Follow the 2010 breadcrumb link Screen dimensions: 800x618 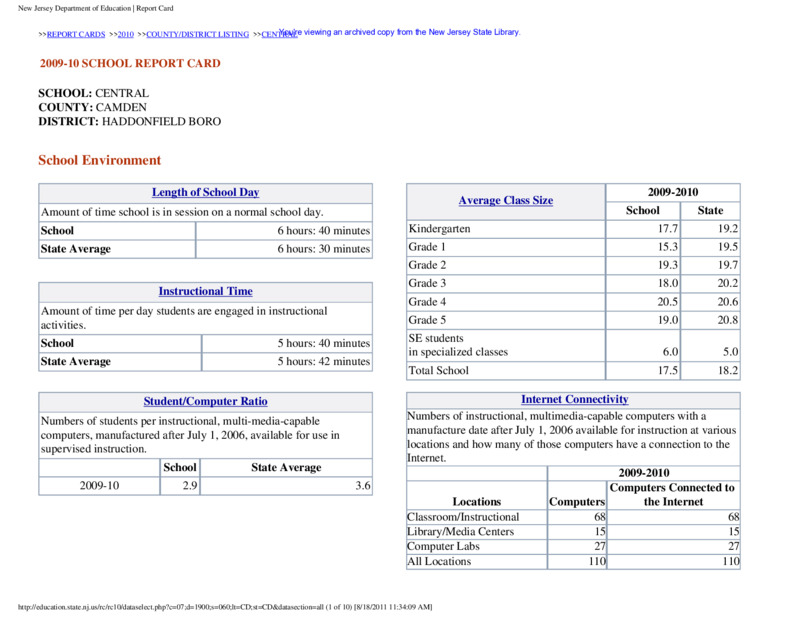pyautogui.click(x=126, y=34)
